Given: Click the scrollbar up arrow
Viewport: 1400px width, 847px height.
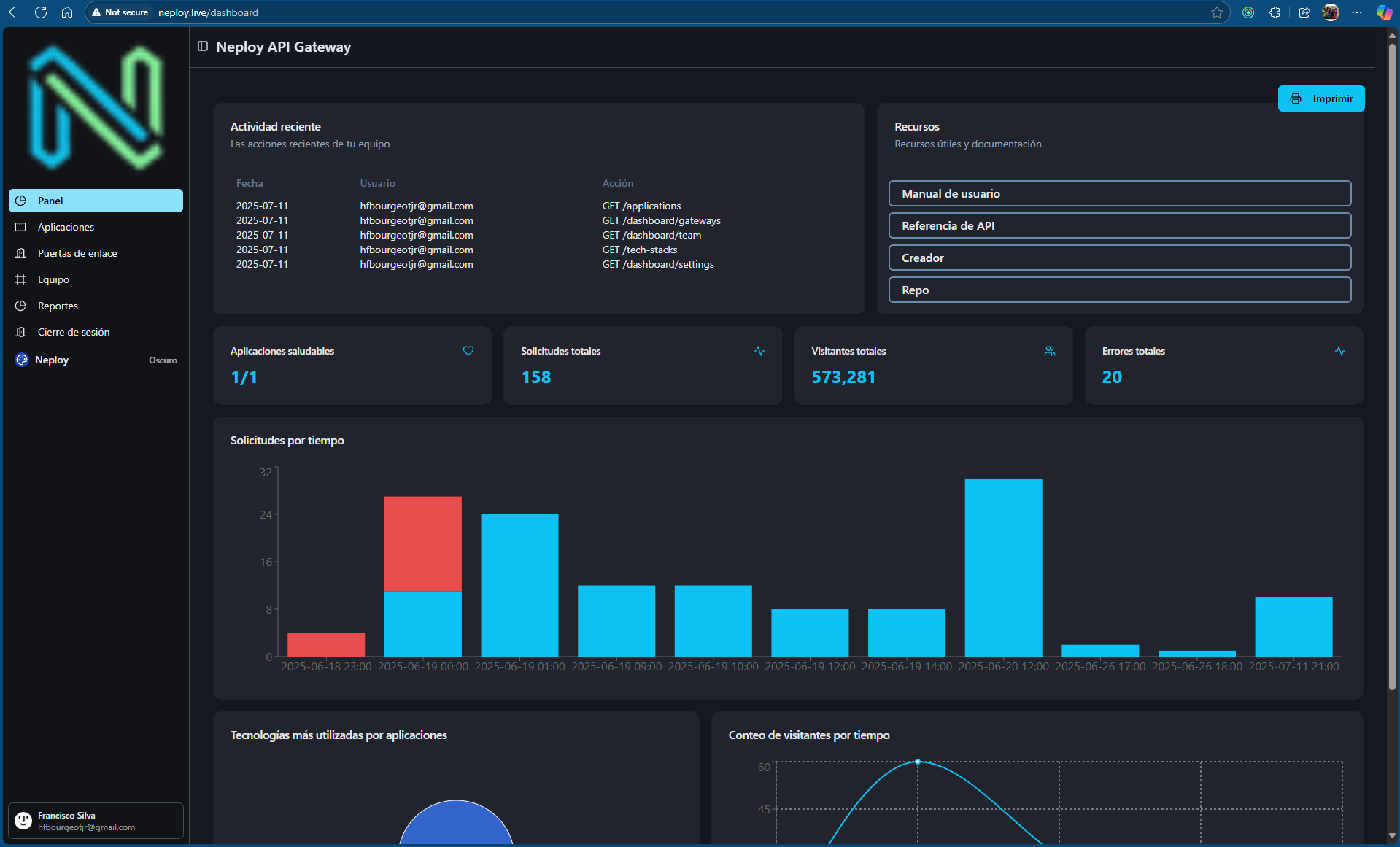Looking at the screenshot, I should point(1392,34).
